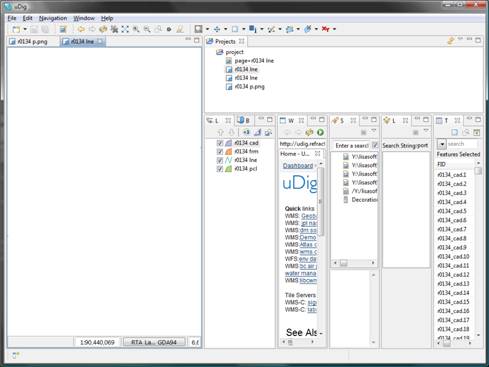Click the Demo WMS quick link
Screen dimensions: 489x367
307,238
